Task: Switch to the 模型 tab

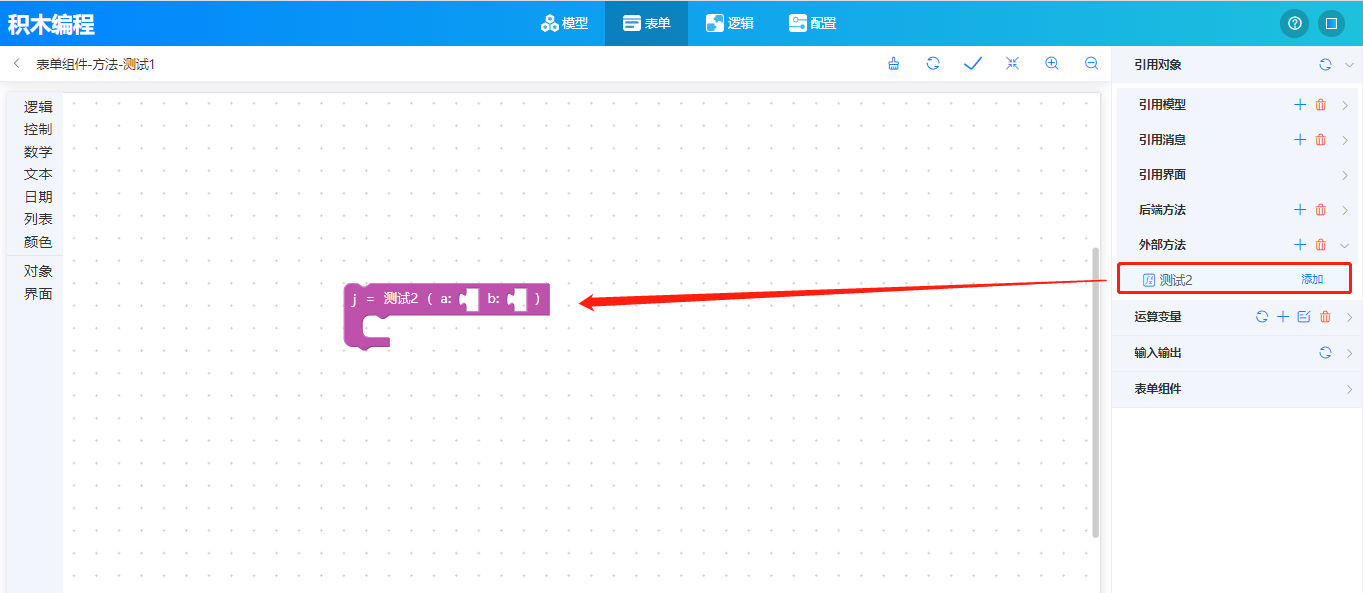Action: (x=564, y=23)
